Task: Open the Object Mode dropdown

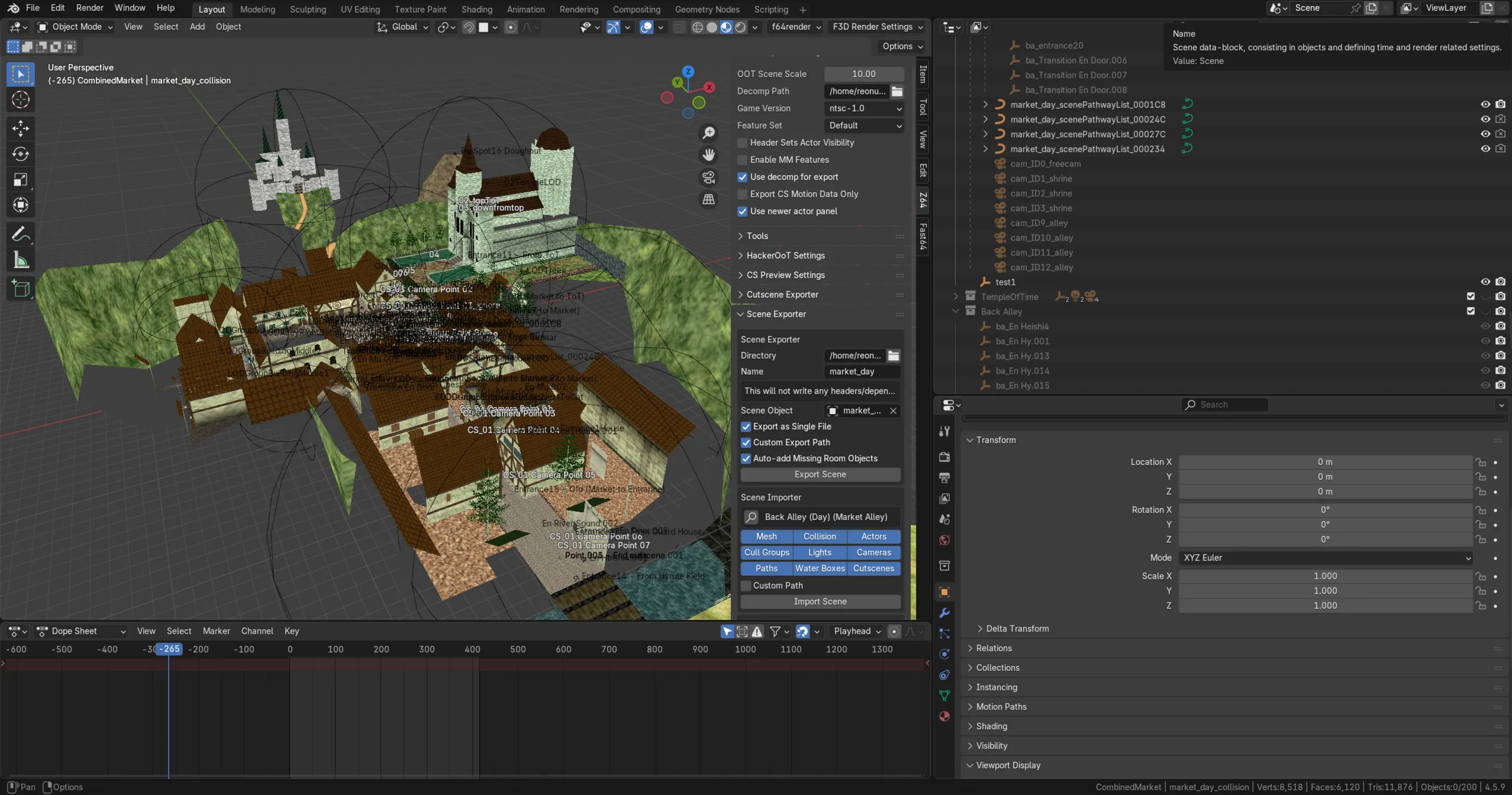Action: click(x=75, y=27)
